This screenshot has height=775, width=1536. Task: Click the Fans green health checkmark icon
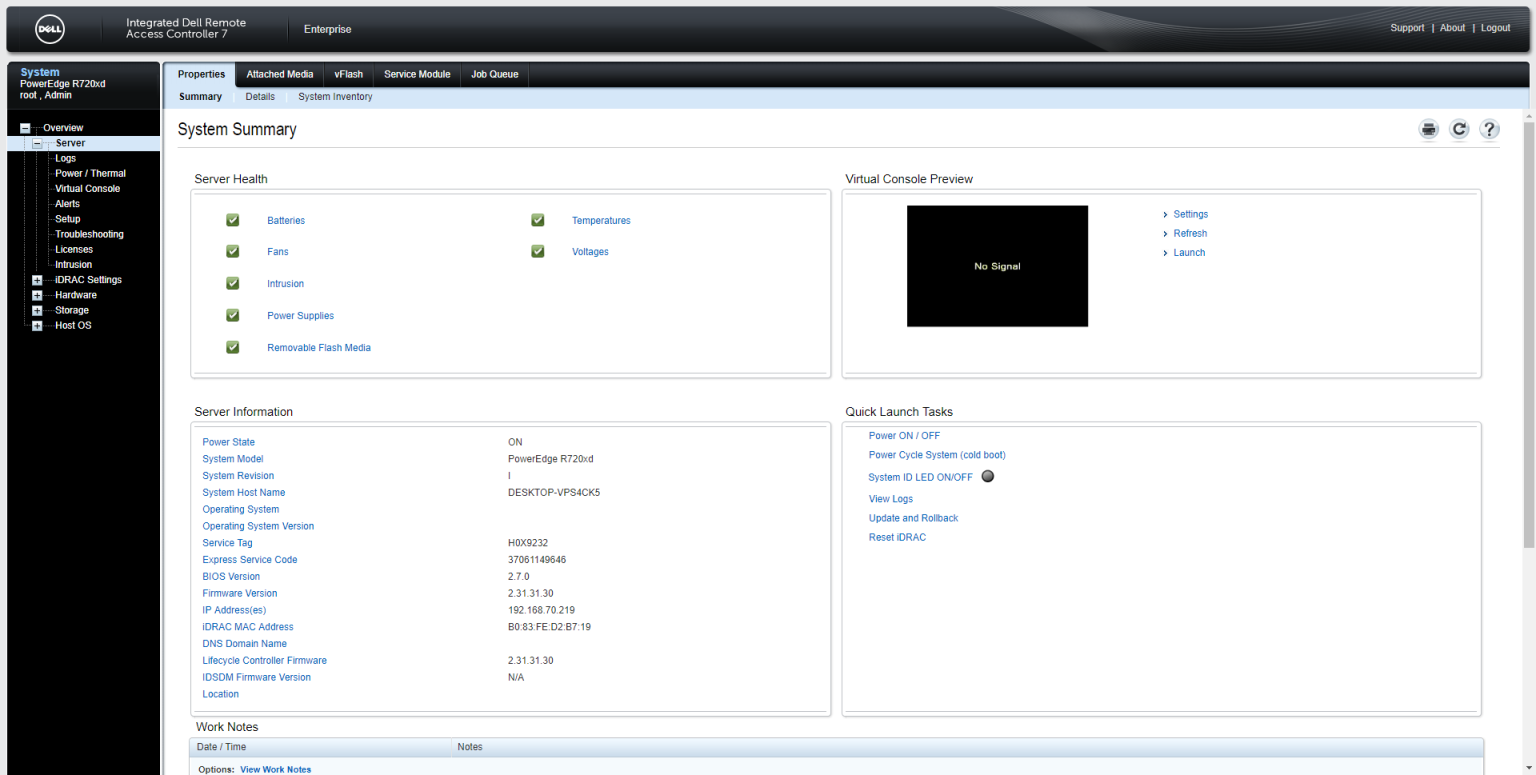click(x=233, y=252)
